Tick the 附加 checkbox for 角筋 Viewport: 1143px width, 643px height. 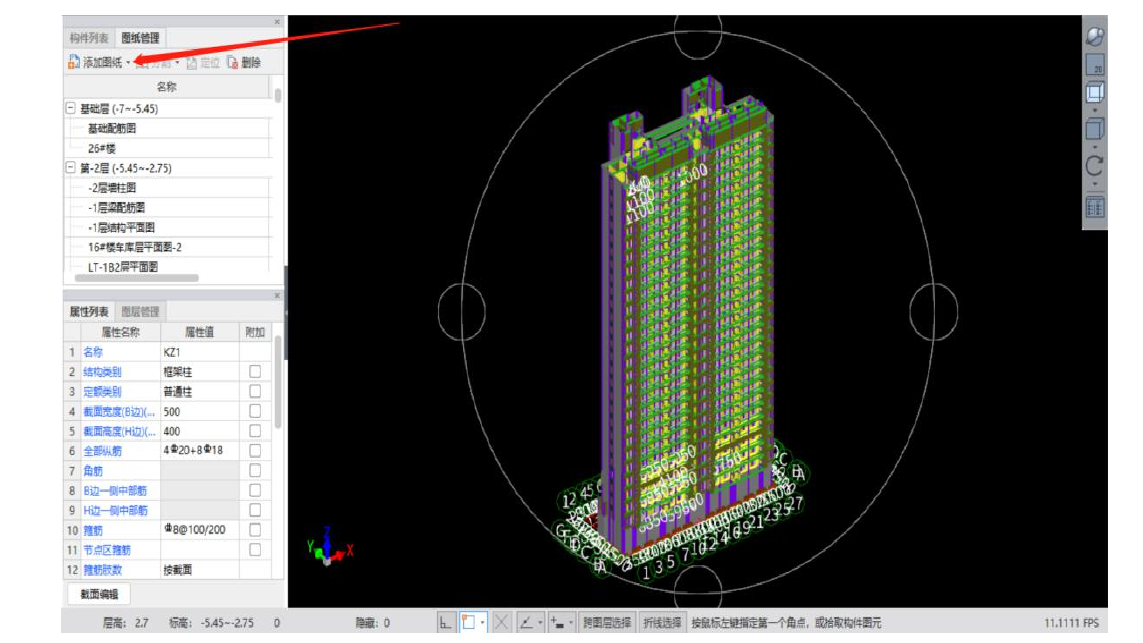255,470
